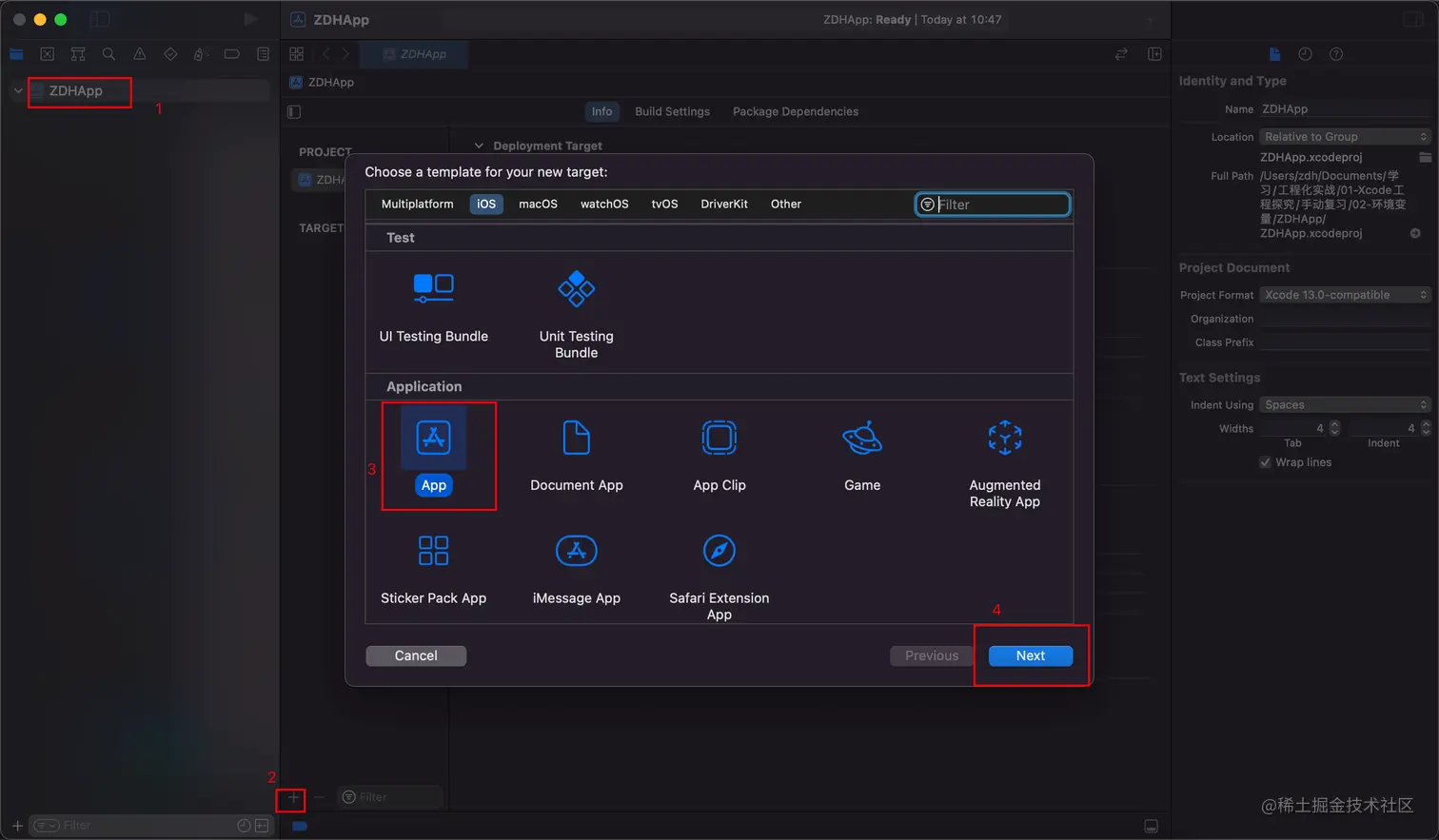Select the Augmented Reality App template
Image resolution: width=1439 pixels, height=840 pixels.
point(1005,463)
